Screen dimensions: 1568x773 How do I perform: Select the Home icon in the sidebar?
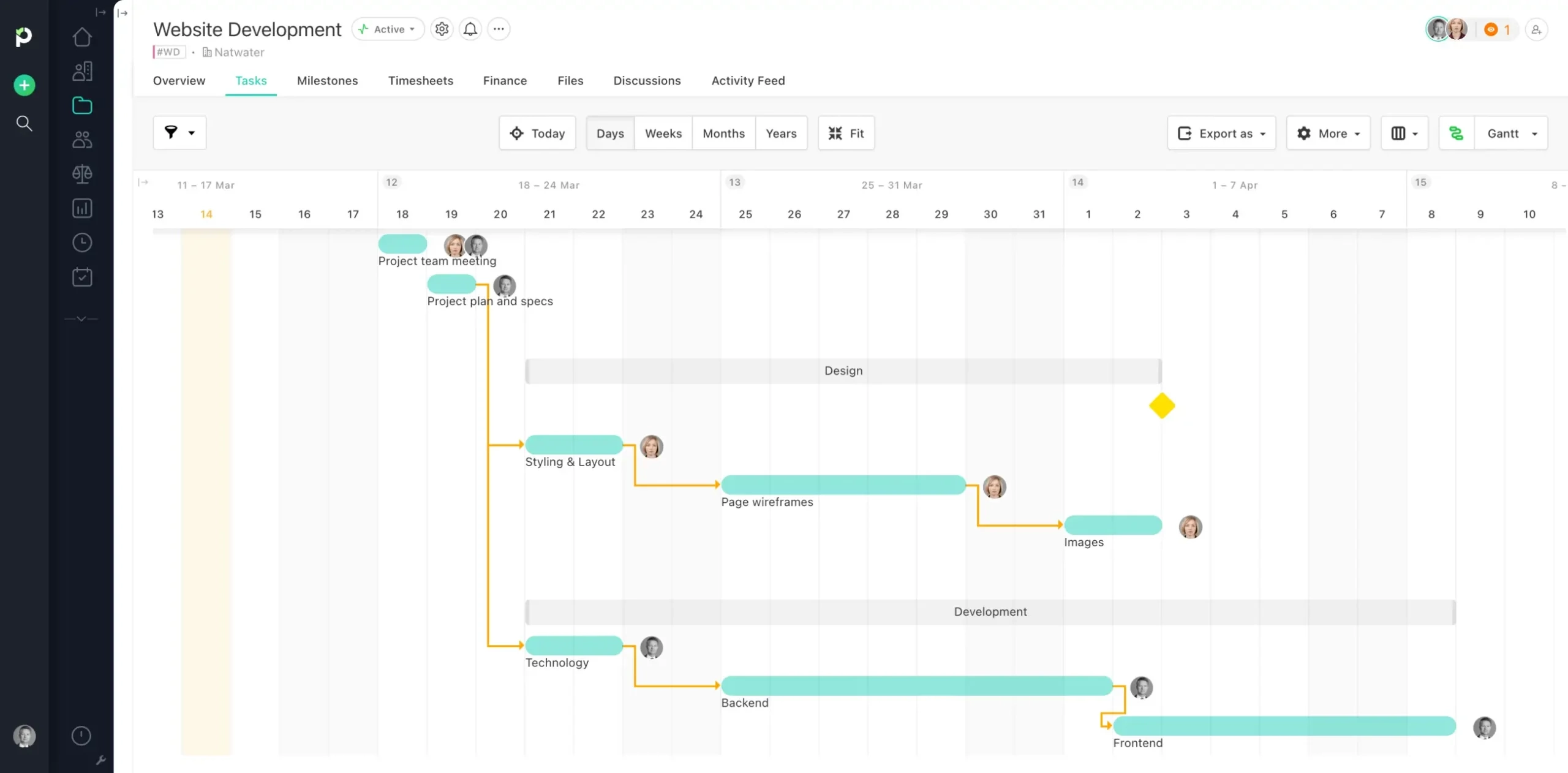(x=81, y=37)
